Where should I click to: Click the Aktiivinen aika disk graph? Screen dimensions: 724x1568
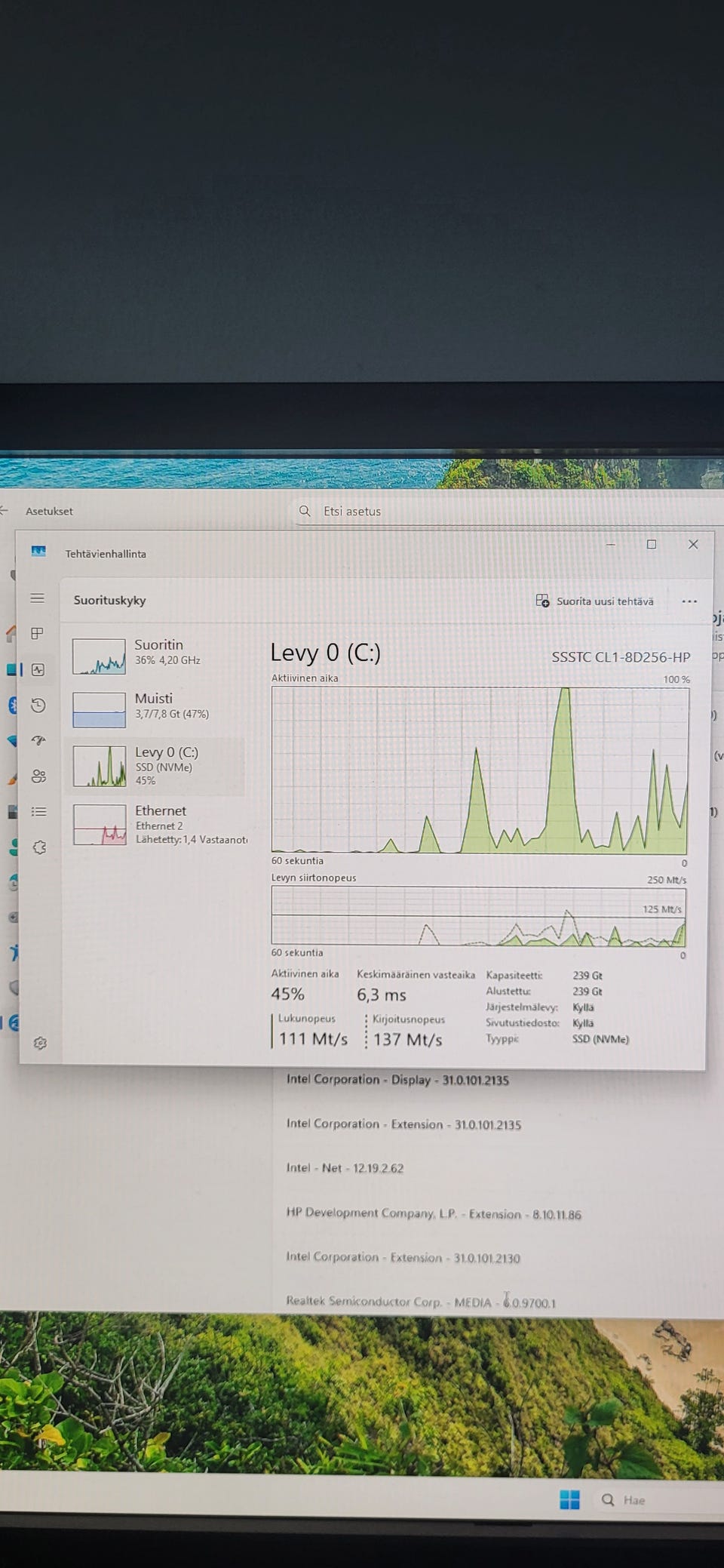point(479,770)
